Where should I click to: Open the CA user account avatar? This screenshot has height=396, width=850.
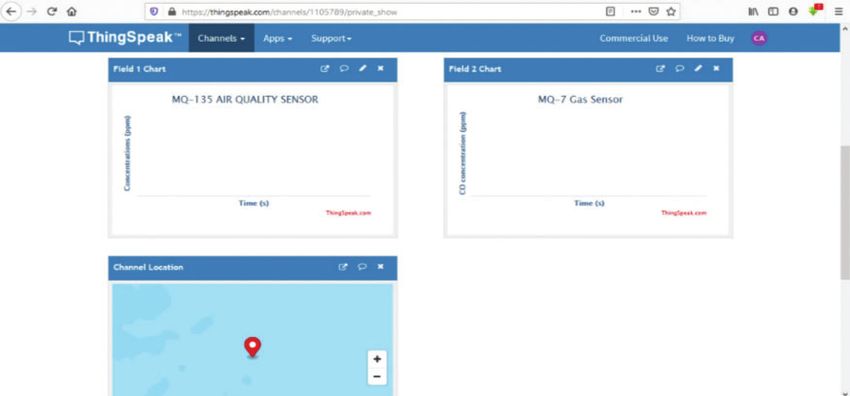click(759, 38)
